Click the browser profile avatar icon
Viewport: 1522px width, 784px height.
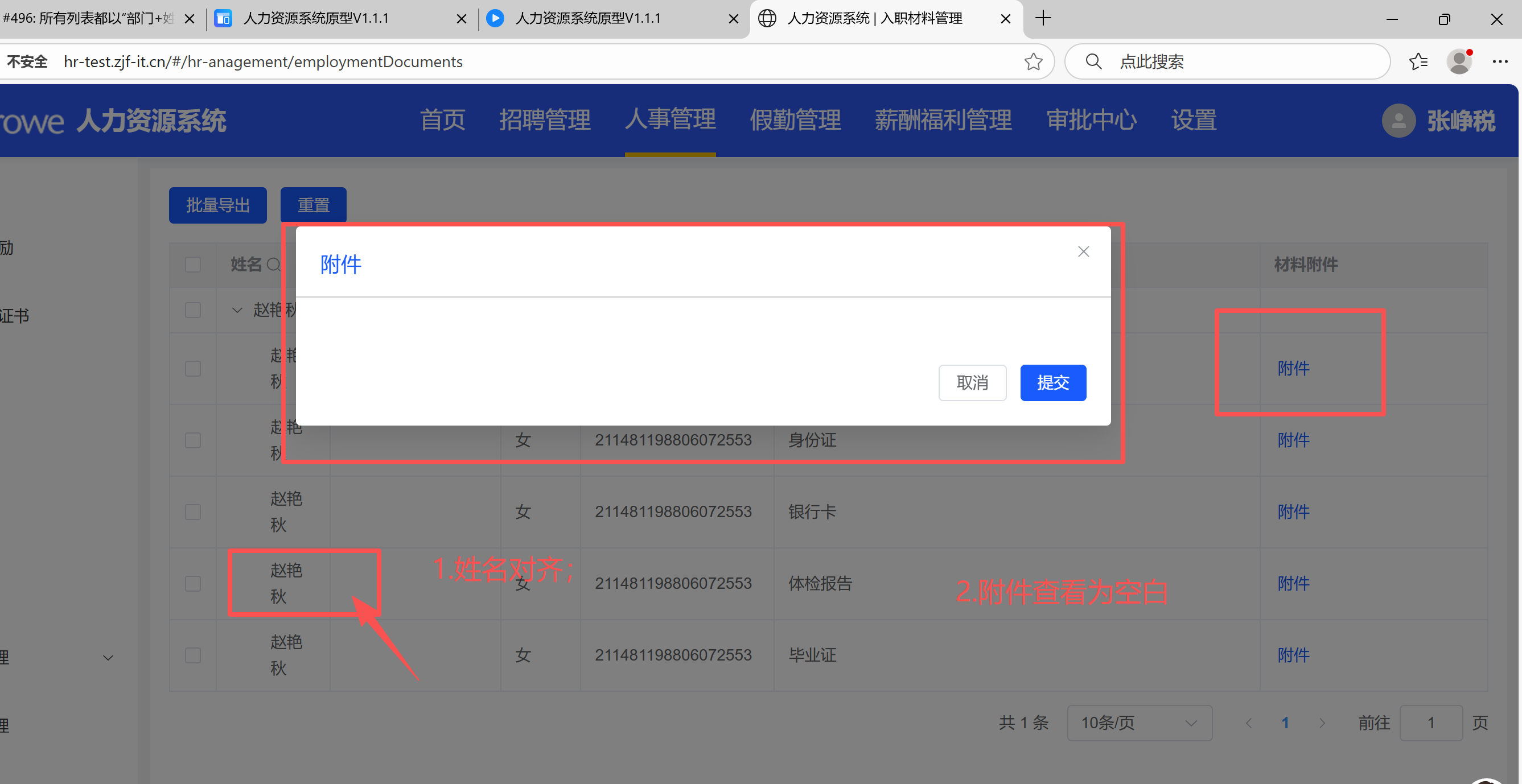click(1459, 61)
